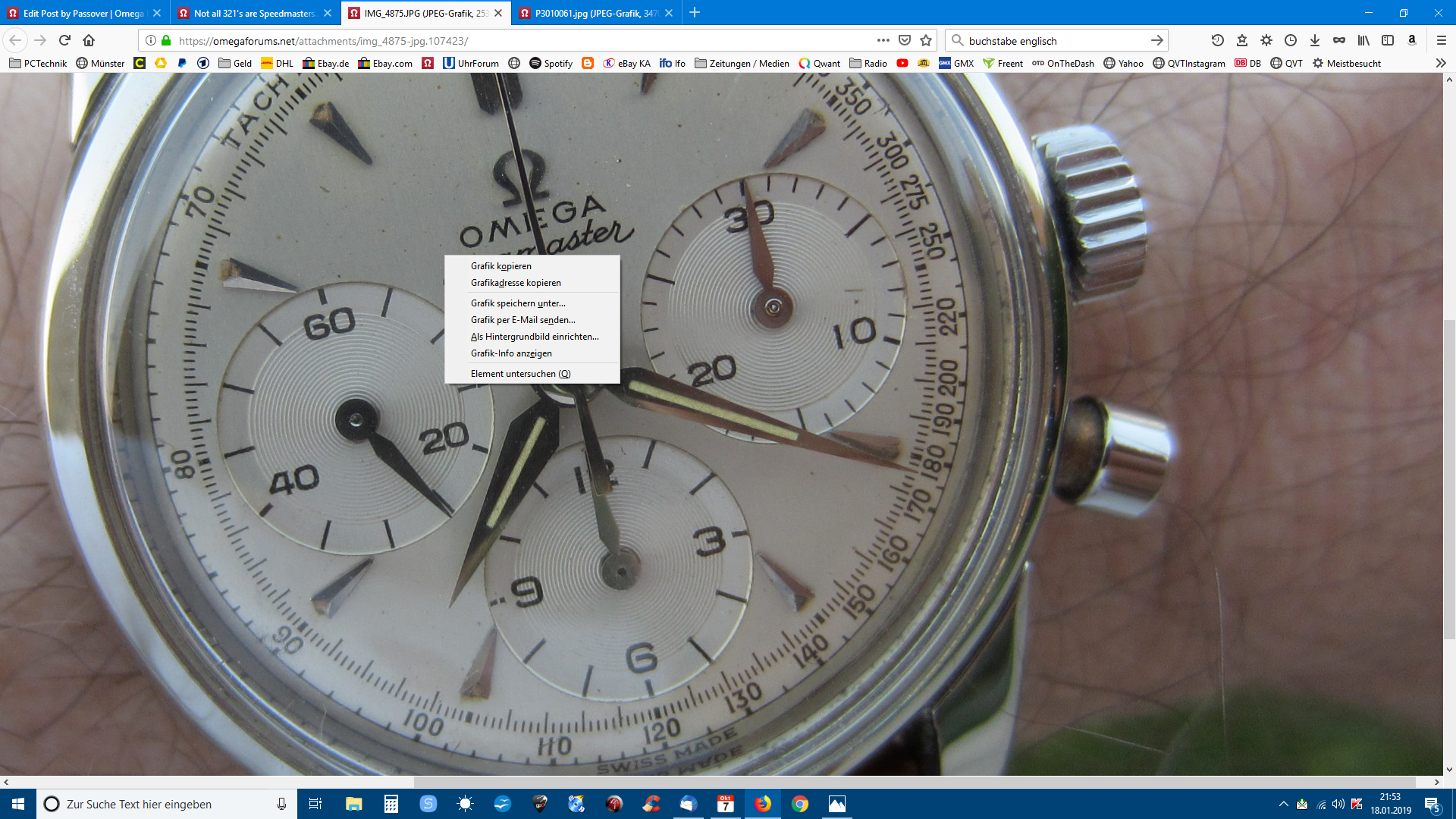Close the P3010061.jpg tab
Screen dimensions: 1456x819
[x=669, y=13]
